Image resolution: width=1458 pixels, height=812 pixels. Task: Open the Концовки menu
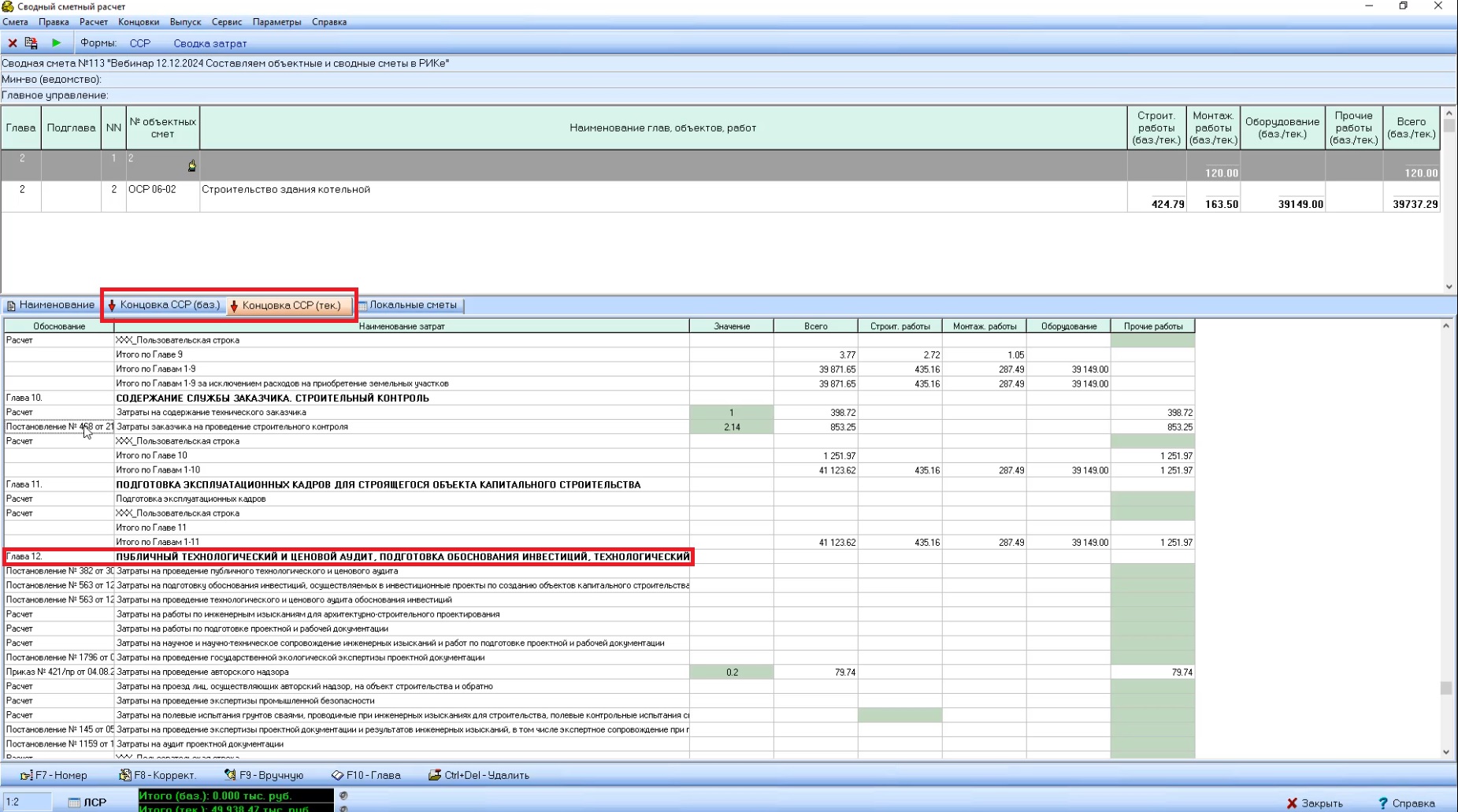(139, 22)
